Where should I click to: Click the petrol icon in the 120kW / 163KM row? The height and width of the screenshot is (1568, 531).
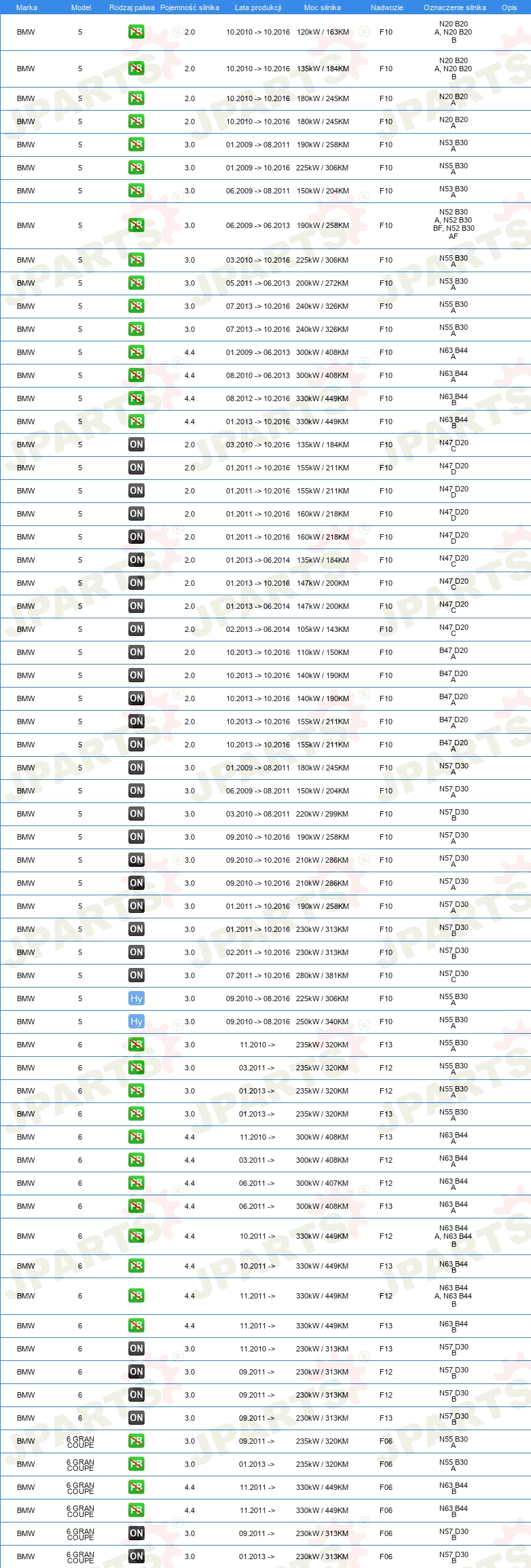(136, 32)
